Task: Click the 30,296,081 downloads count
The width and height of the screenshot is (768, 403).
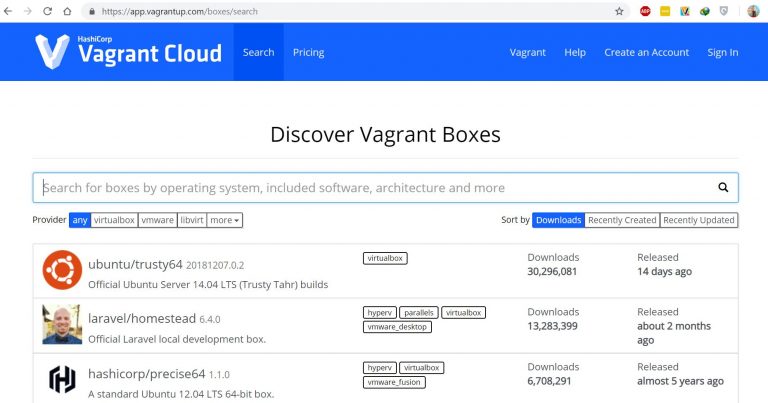Action: pyautogui.click(x=552, y=272)
